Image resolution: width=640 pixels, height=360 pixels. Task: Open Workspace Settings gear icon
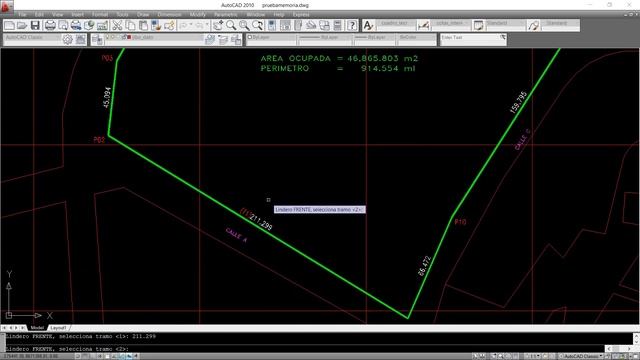pyautogui.click(x=67, y=40)
